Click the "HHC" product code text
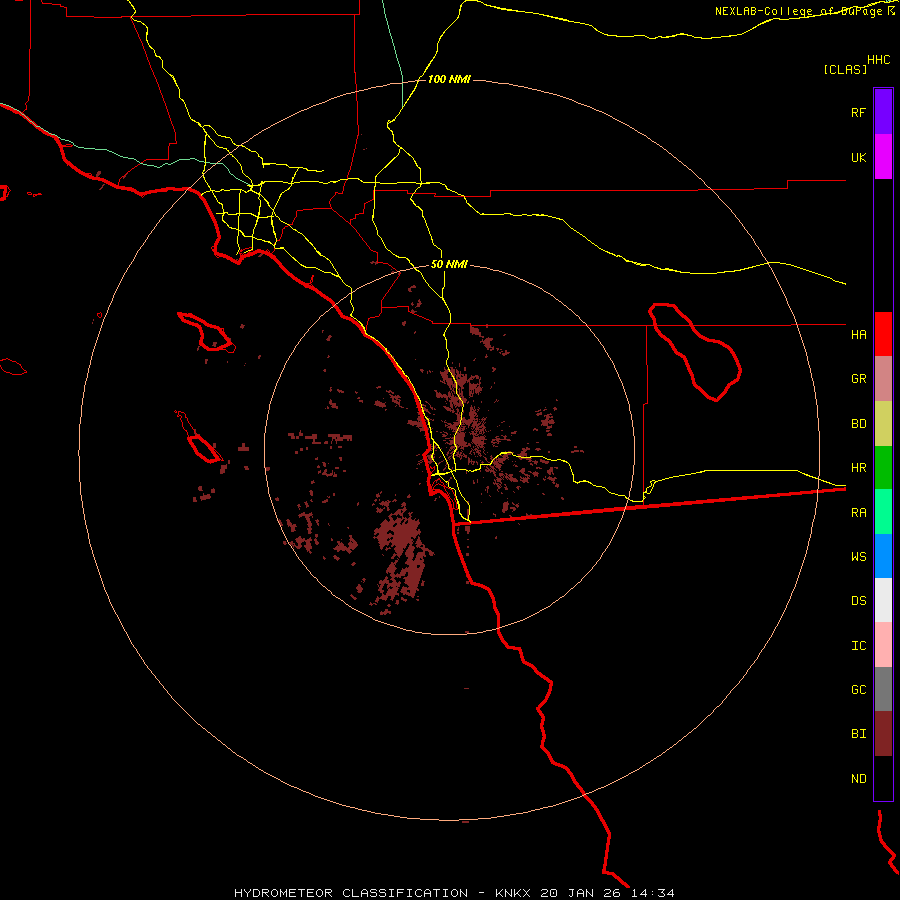 pyautogui.click(x=878, y=60)
